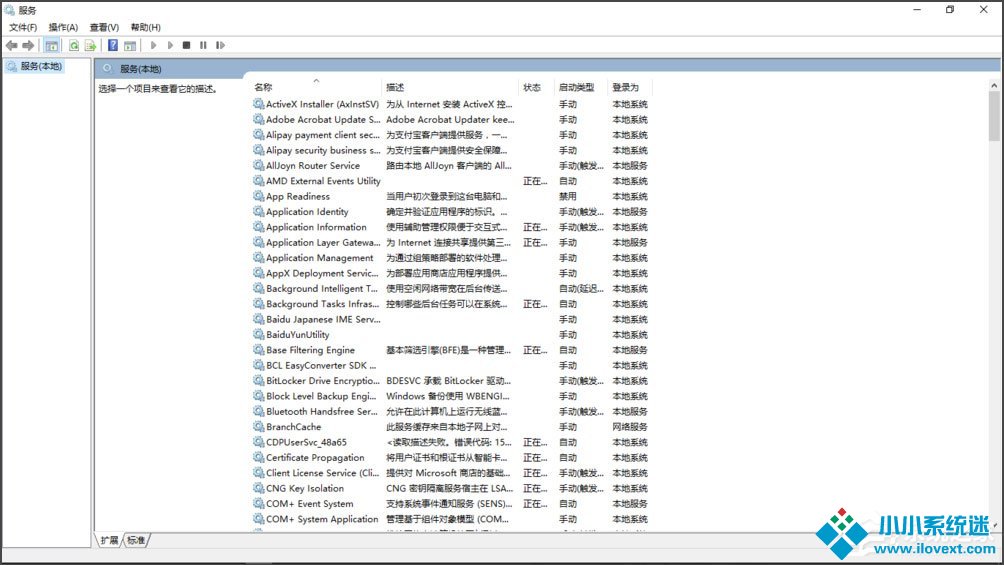1004x565 pixels.
Task: Toggle the show/hide action pane icon
Action: coord(130,45)
